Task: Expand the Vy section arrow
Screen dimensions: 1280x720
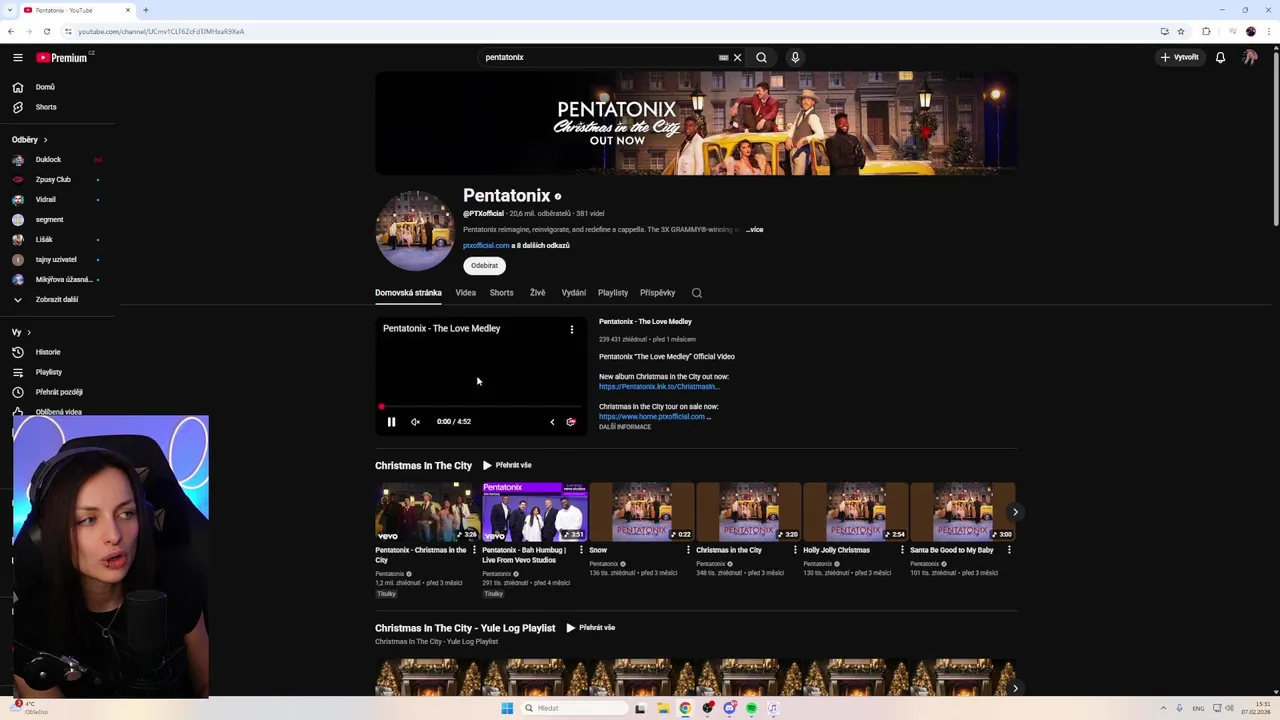Action: click(x=29, y=332)
